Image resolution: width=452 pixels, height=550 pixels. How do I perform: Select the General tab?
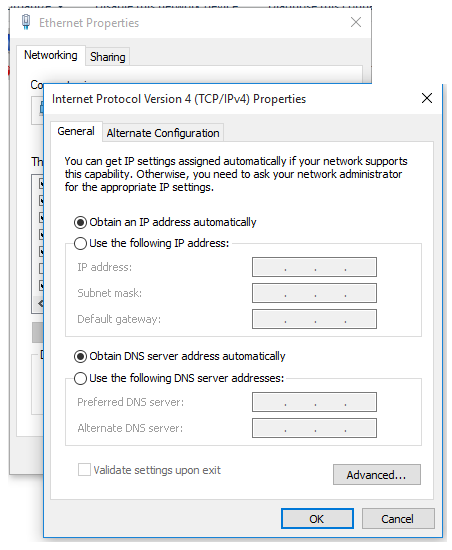[x=76, y=131]
